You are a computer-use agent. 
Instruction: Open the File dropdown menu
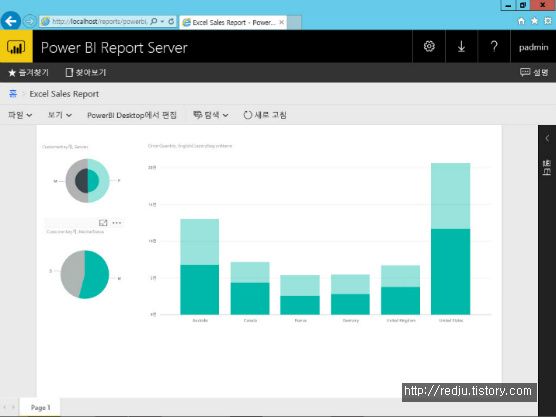20,115
